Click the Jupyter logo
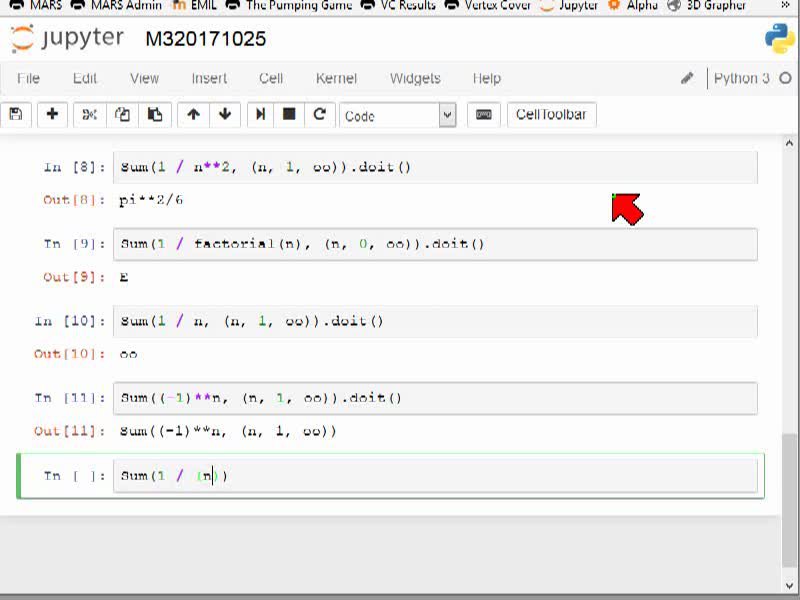Viewport: 800px width, 600px height. 66,38
